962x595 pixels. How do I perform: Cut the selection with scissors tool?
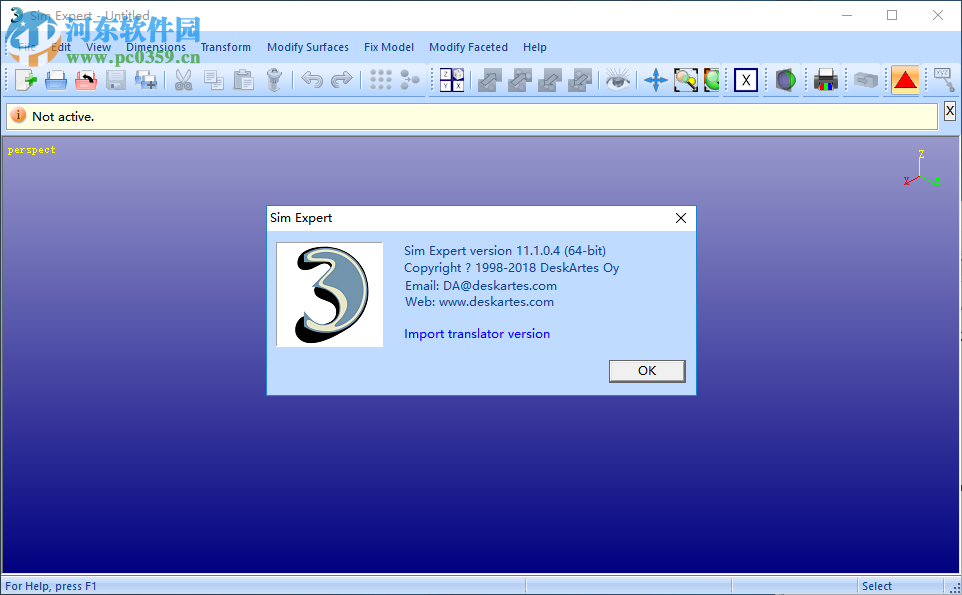(184, 80)
